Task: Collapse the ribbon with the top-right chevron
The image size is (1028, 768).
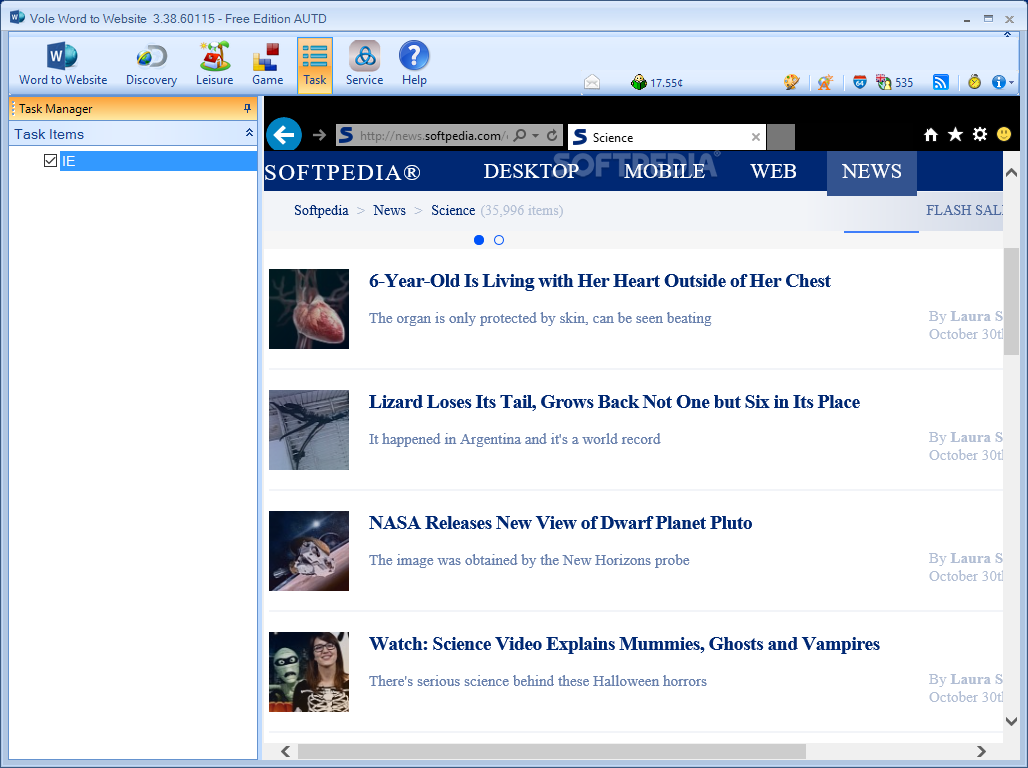Action: (x=1008, y=34)
